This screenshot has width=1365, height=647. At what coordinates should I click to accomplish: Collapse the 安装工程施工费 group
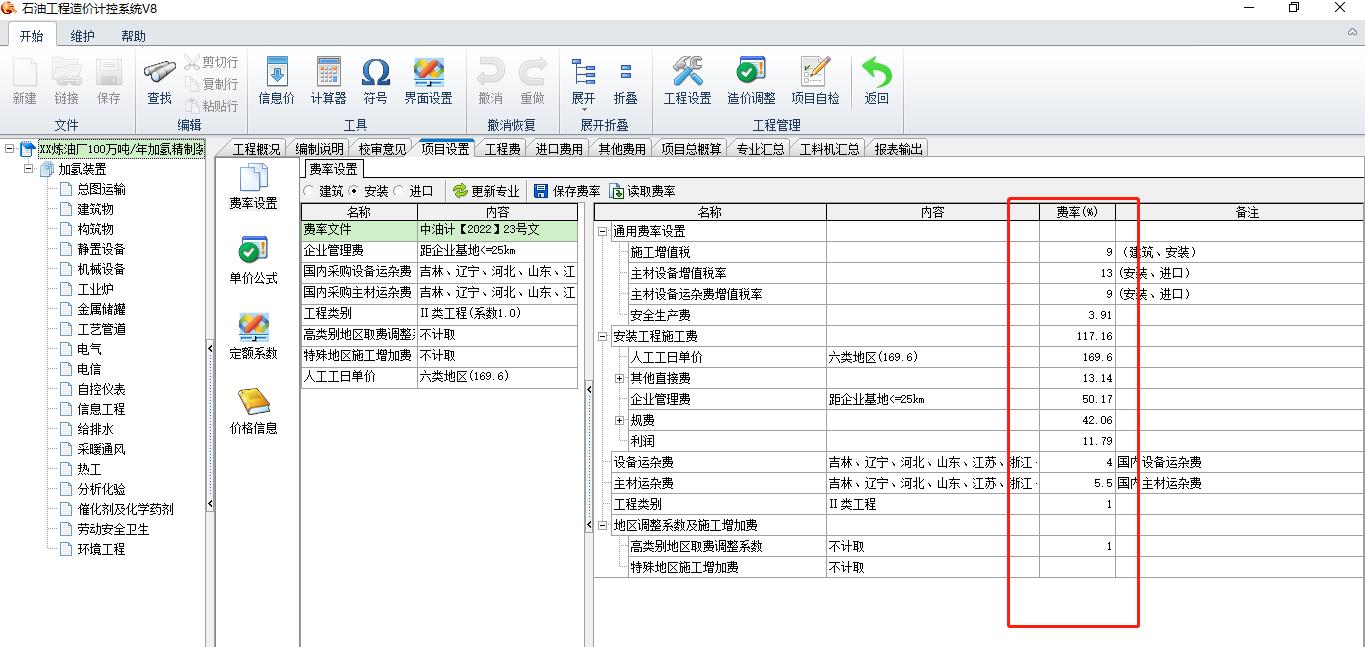[603, 337]
